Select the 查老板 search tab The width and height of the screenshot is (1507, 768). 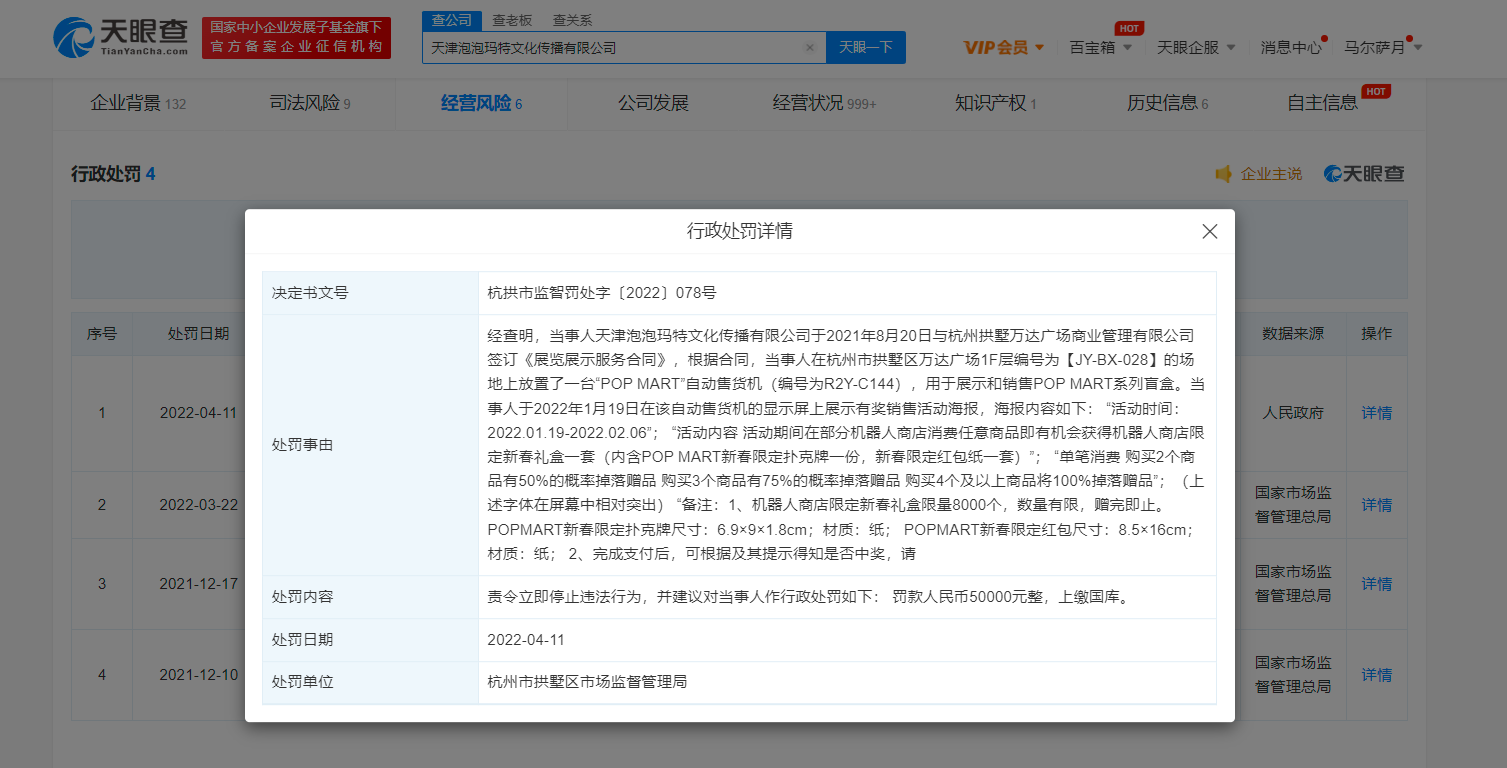pos(512,20)
